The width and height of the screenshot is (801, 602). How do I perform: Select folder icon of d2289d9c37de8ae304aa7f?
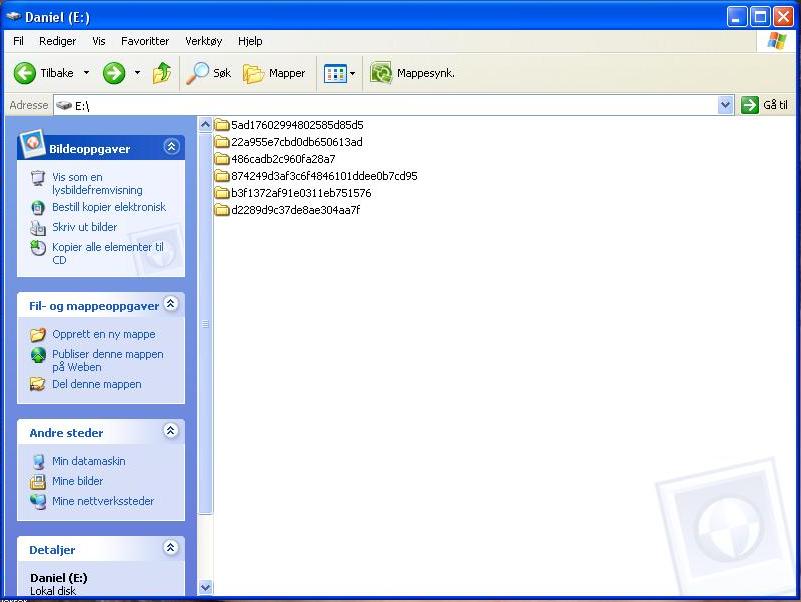coord(222,210)
